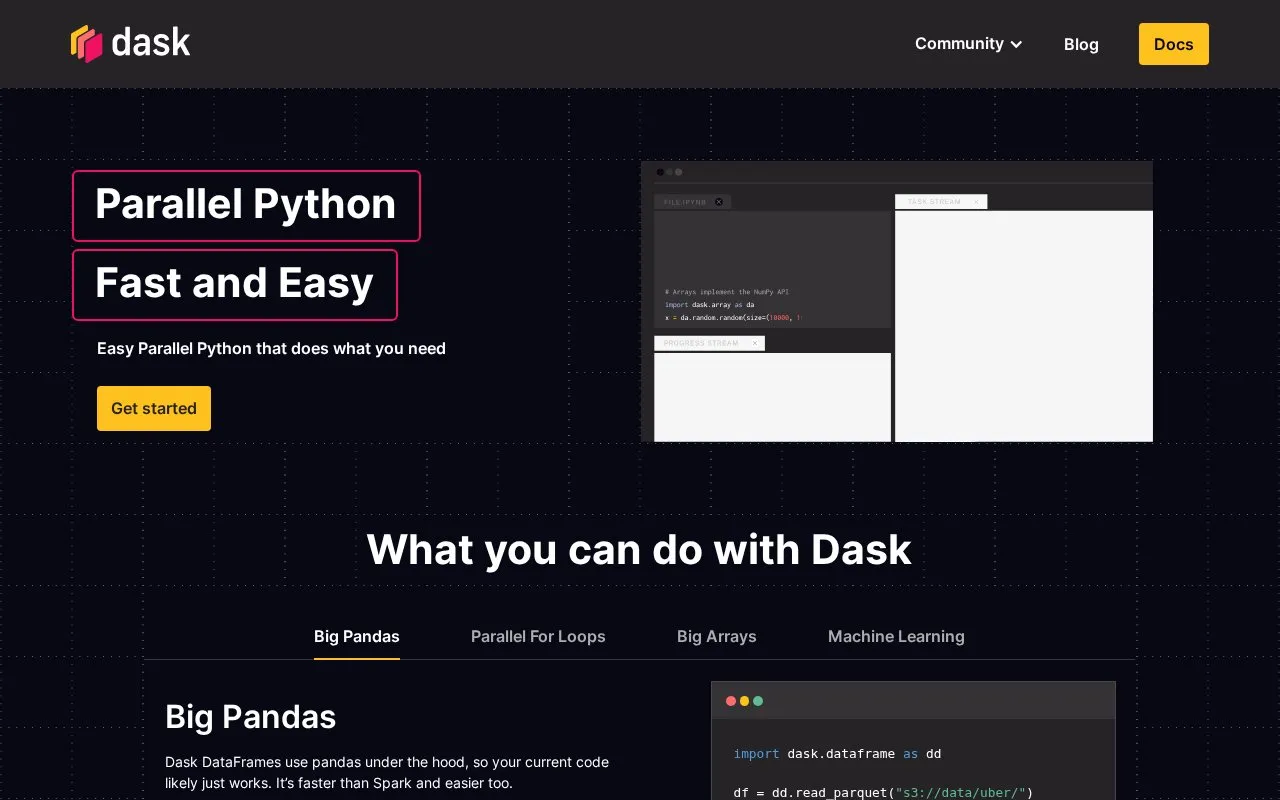Open the Big Arrays tab
The height and width of the screenshot is (800, 1280).
coord(717,637)
